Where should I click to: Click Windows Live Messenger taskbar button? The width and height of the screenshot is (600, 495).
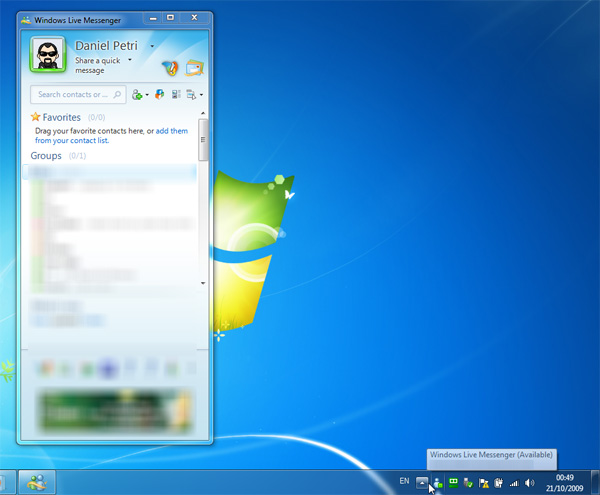pos(38,482)
